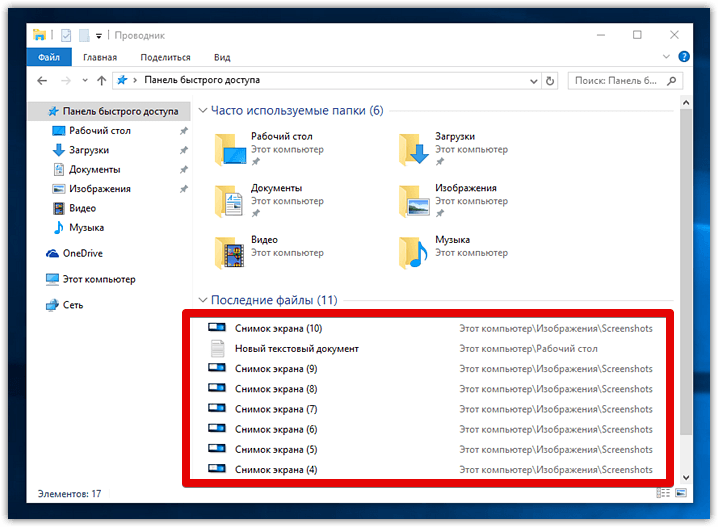Switch to large icons view in status bar
Screen dimensions: 718x527
[681, 493]
